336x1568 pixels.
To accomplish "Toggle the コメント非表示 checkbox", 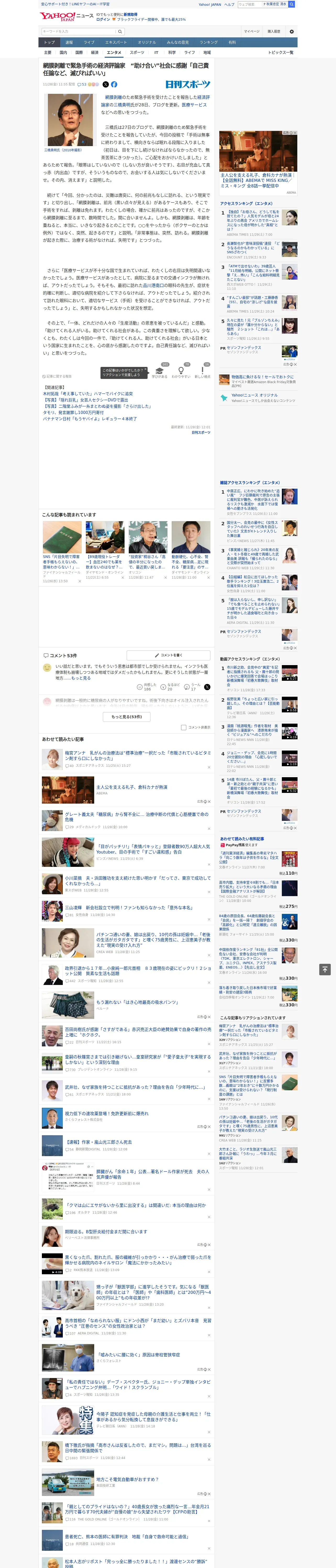I will (x=183, y=727).
